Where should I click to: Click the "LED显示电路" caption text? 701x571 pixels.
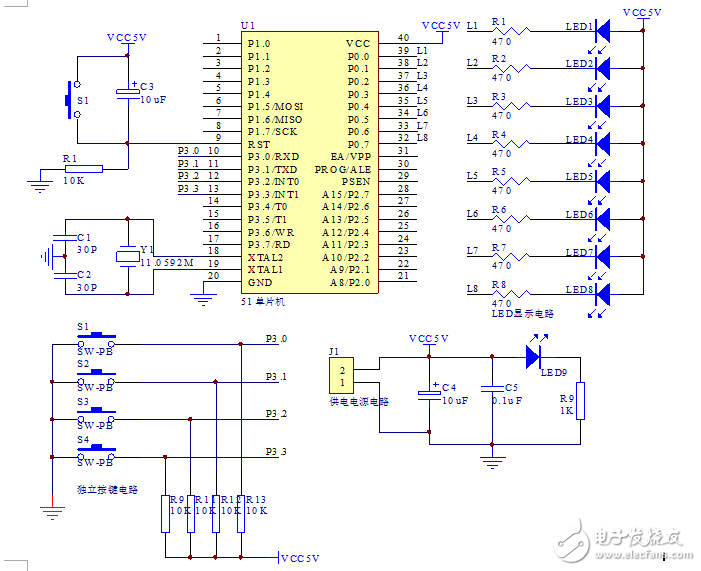point(522,313)
